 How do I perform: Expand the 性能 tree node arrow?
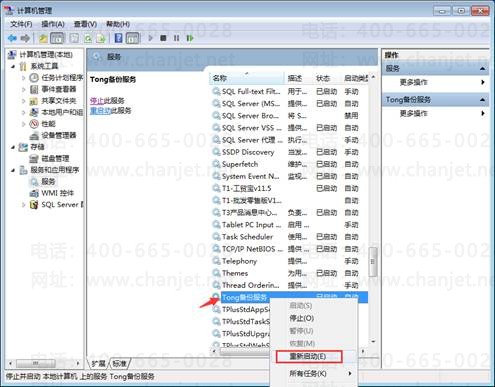[24, 124]
